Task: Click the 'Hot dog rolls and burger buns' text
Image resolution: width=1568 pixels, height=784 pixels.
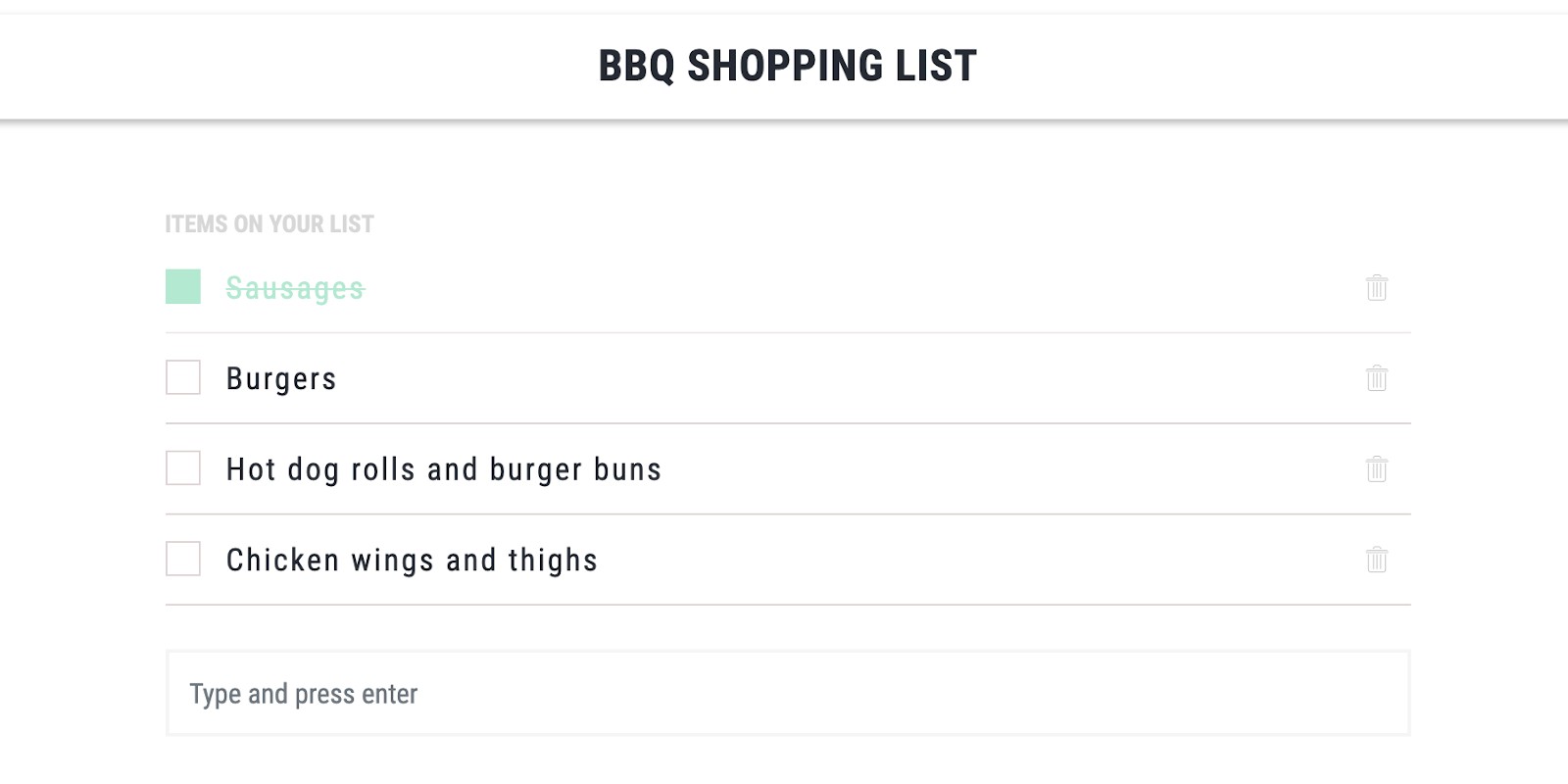Action: 444,470
